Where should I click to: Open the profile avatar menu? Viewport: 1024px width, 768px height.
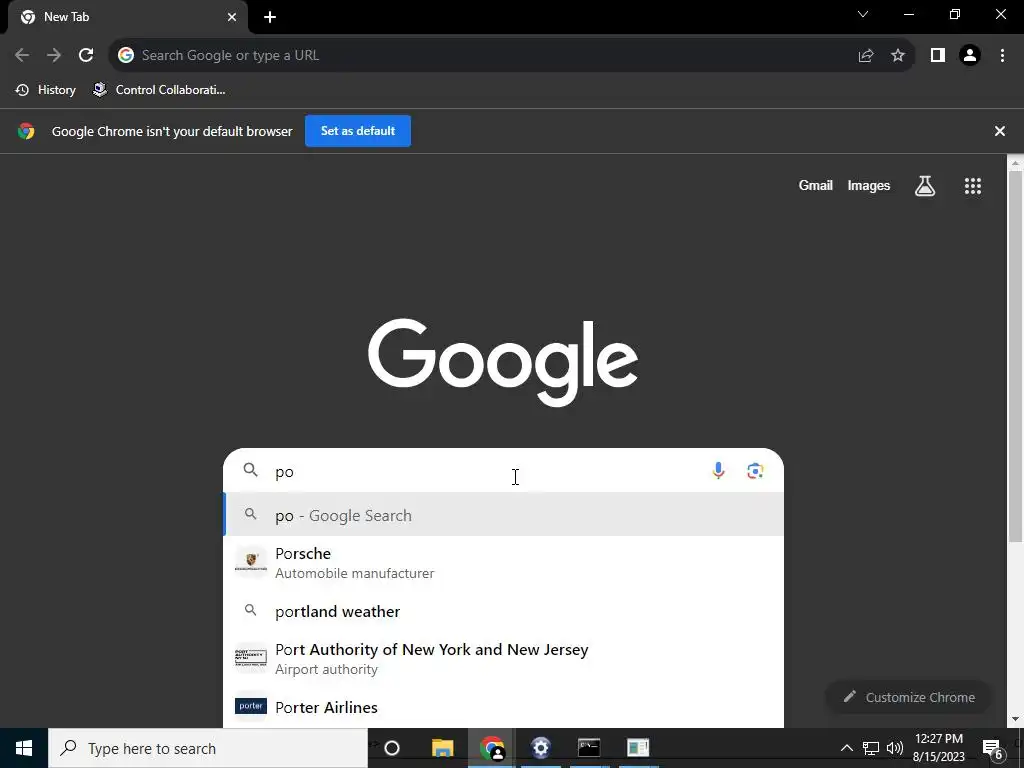(x=970, y=56)
